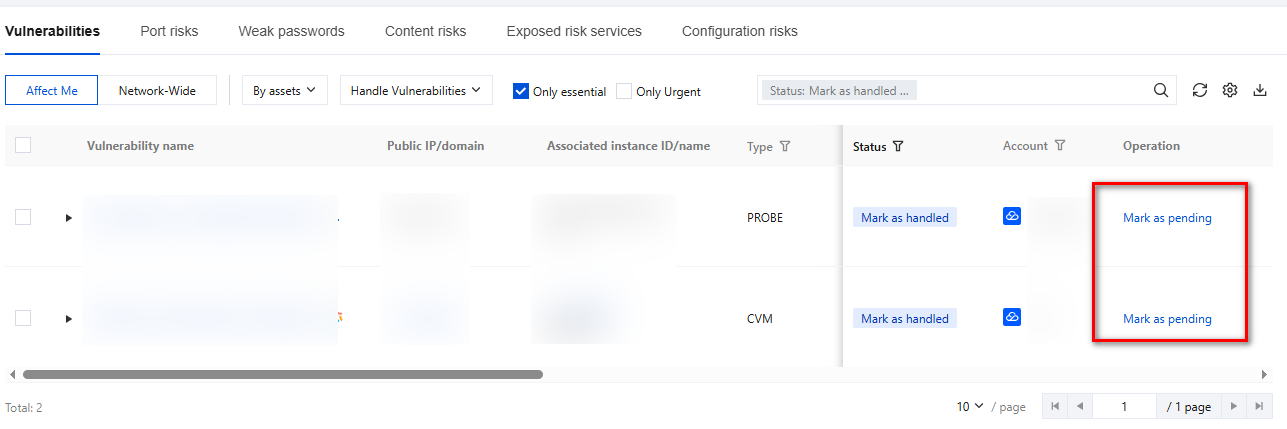This screenshot has height=429, width=1287.
Task: Switch to the Port risks tab
Action: point(169,31)
